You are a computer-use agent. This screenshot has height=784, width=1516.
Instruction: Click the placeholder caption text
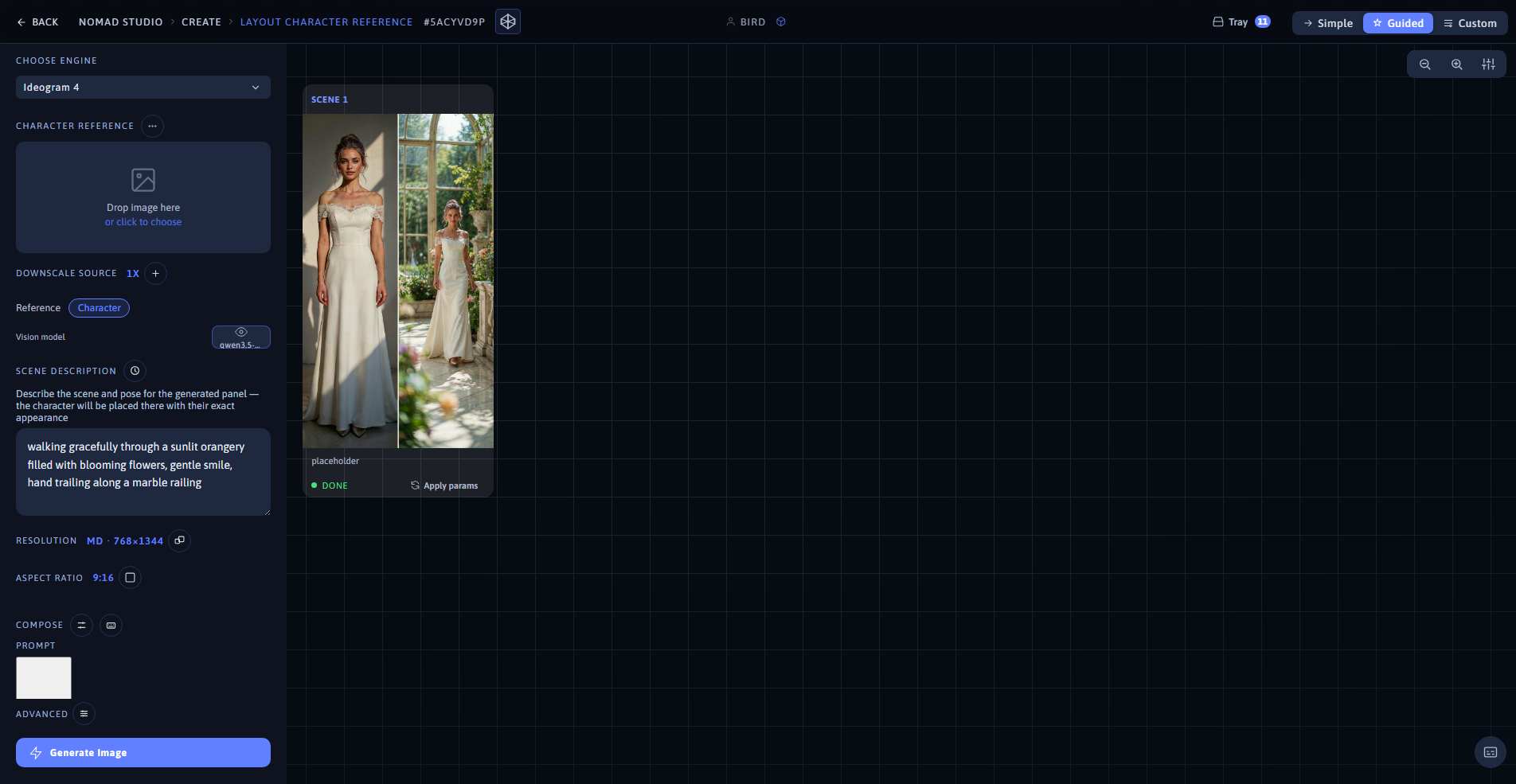(335, 461)
